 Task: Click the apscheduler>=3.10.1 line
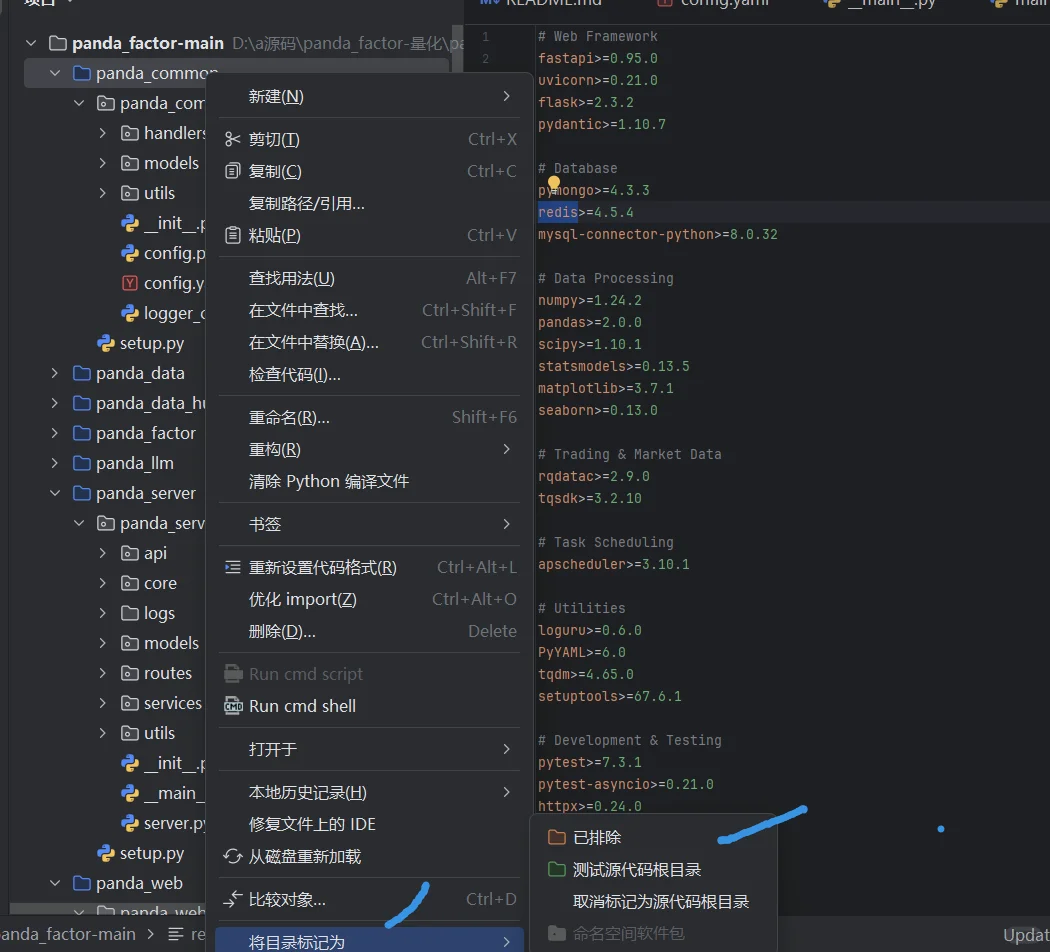613,564
